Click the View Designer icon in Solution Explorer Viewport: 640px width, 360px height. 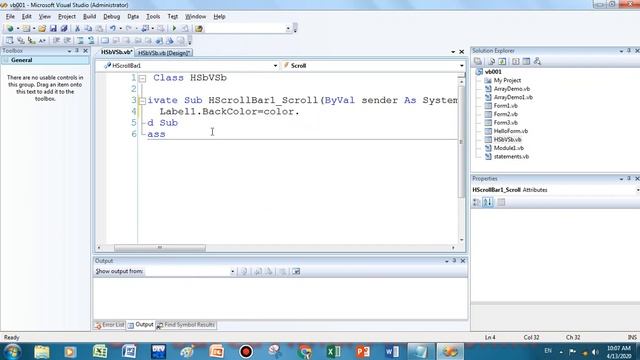click(x=526, y=61)
